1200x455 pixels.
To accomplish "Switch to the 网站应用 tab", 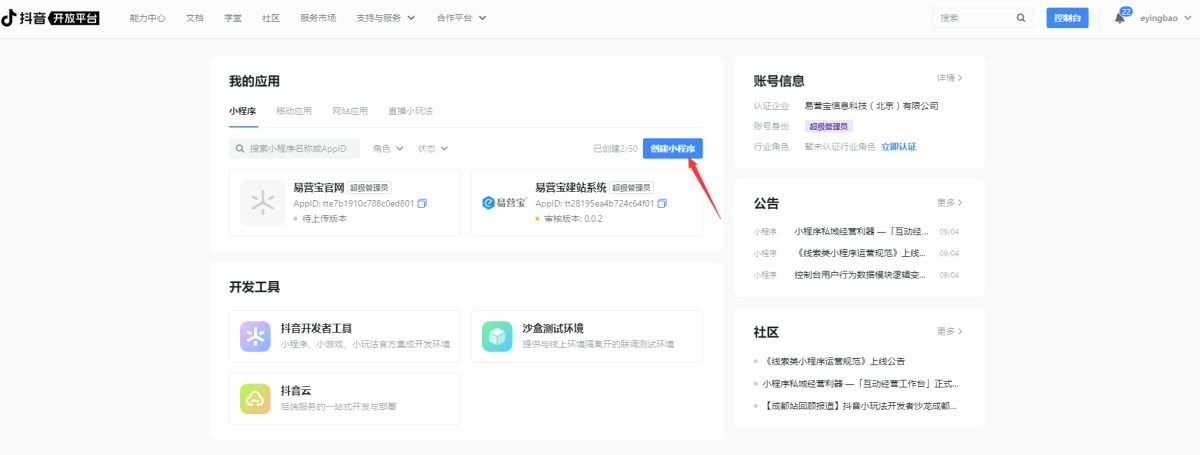I will click(x=350, y=111).
